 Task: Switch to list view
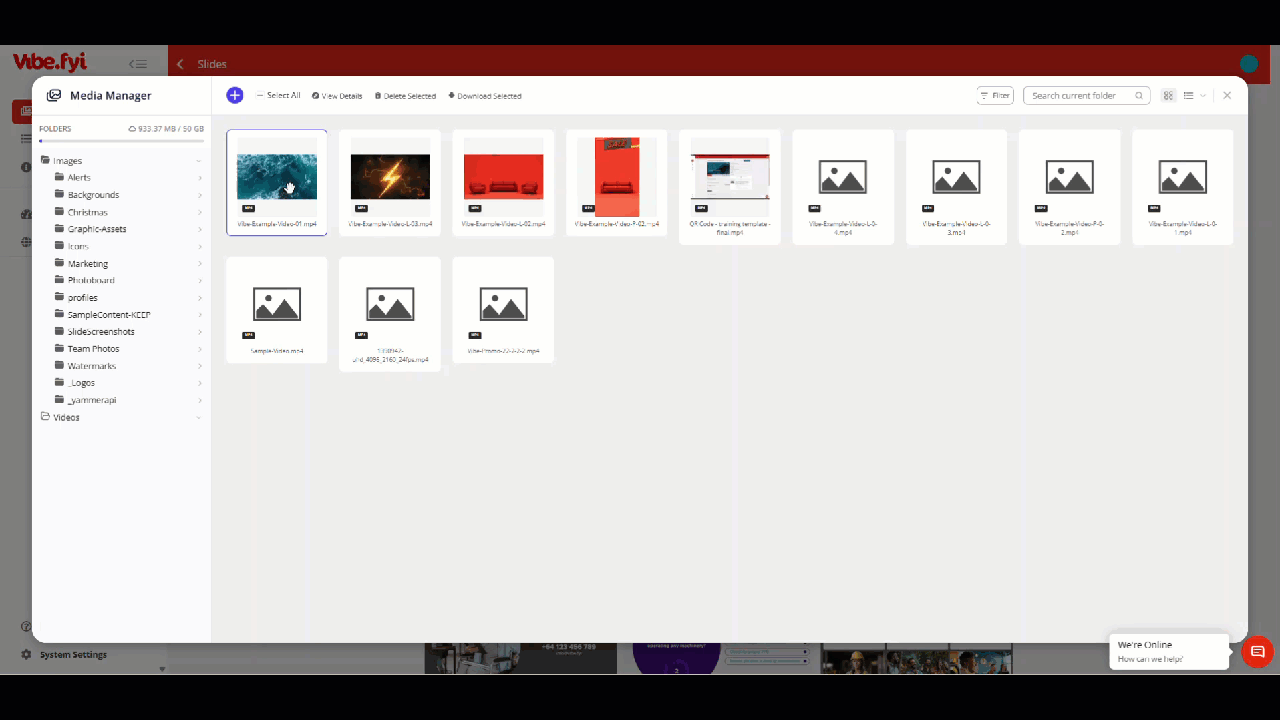[x=1188, y=96]
